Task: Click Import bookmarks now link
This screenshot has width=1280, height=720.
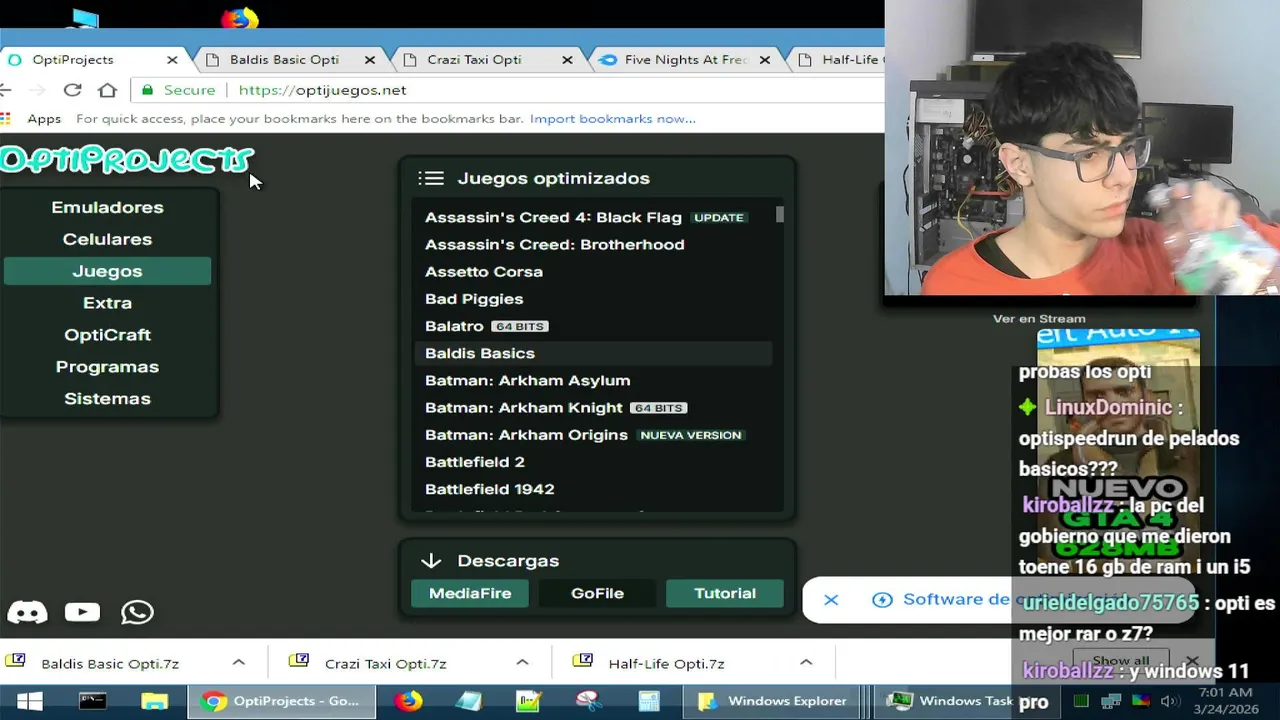Action: point(613,118)
